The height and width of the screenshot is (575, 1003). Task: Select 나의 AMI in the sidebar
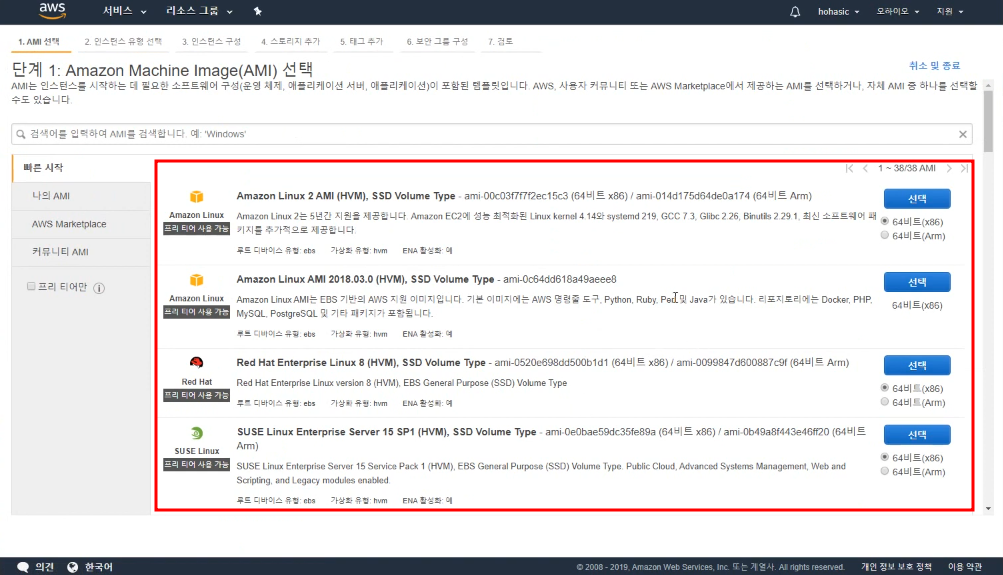82,196
